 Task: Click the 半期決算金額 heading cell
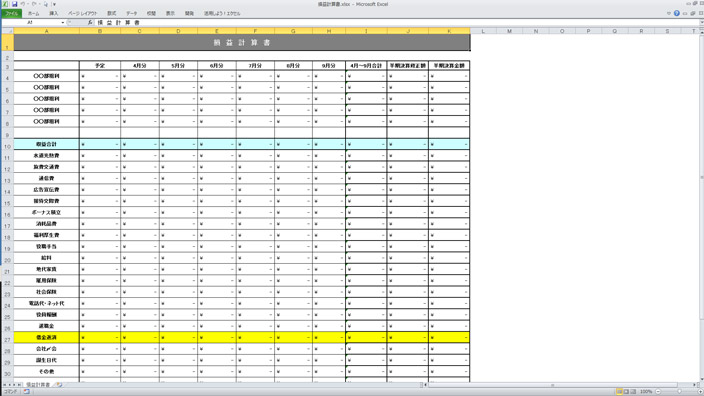(x=449, y=66)
